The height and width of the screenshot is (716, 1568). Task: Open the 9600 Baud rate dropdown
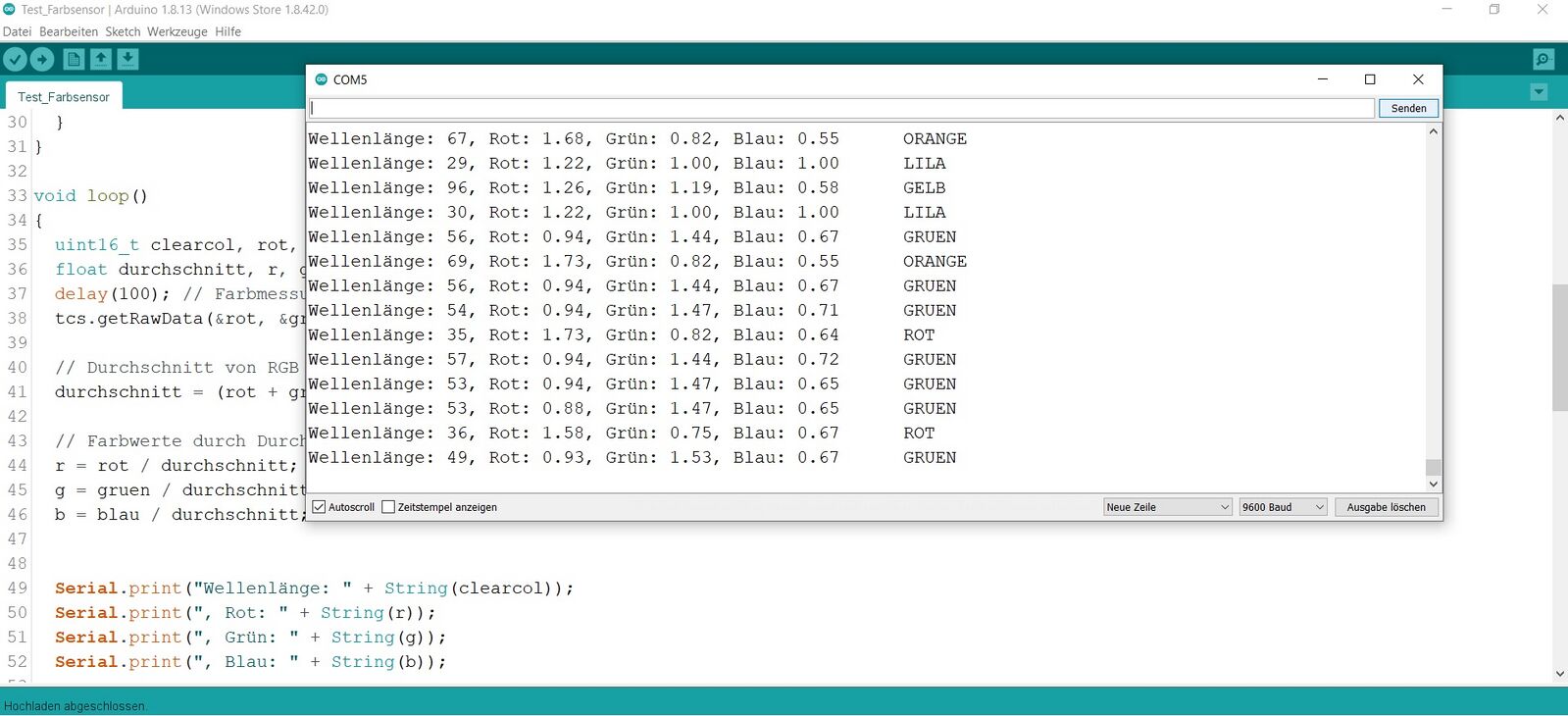pyautogui.click(x=1282, y=507)
